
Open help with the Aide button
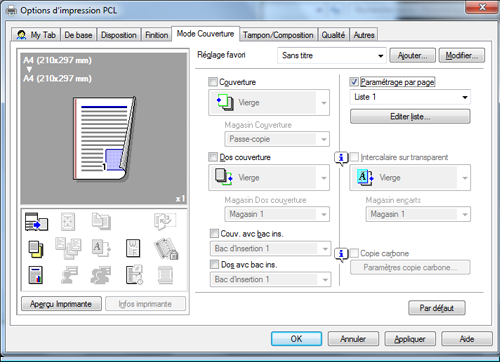click(x=467, y=339)
